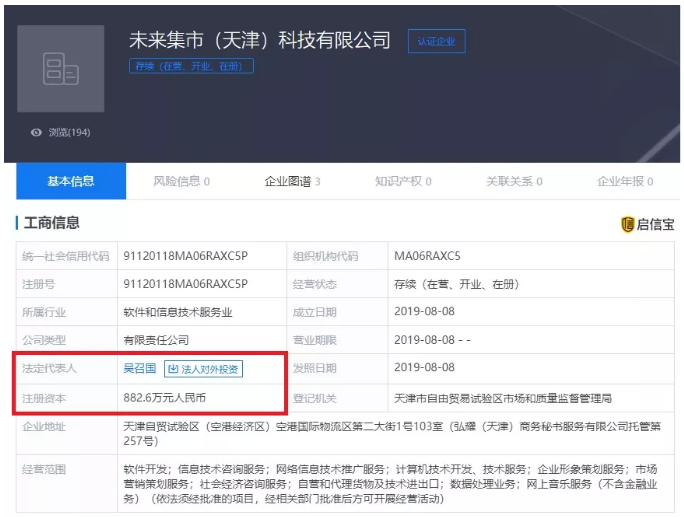Open the 关联关系 tab
This screenshot has width=684, height=517.
tap(514, 181)
